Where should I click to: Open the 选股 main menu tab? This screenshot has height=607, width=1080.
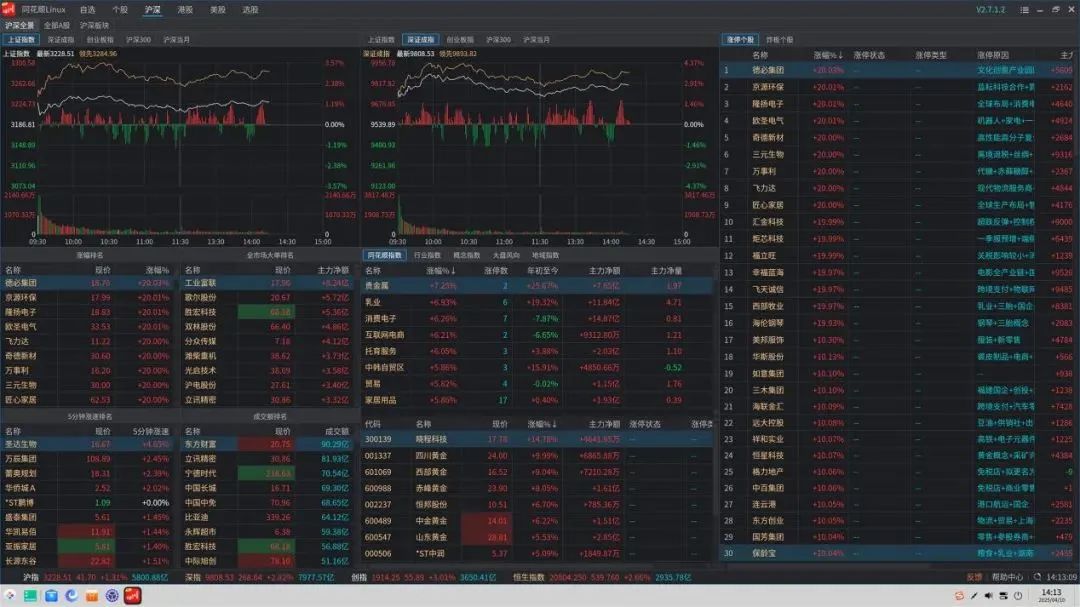(251, 10)
